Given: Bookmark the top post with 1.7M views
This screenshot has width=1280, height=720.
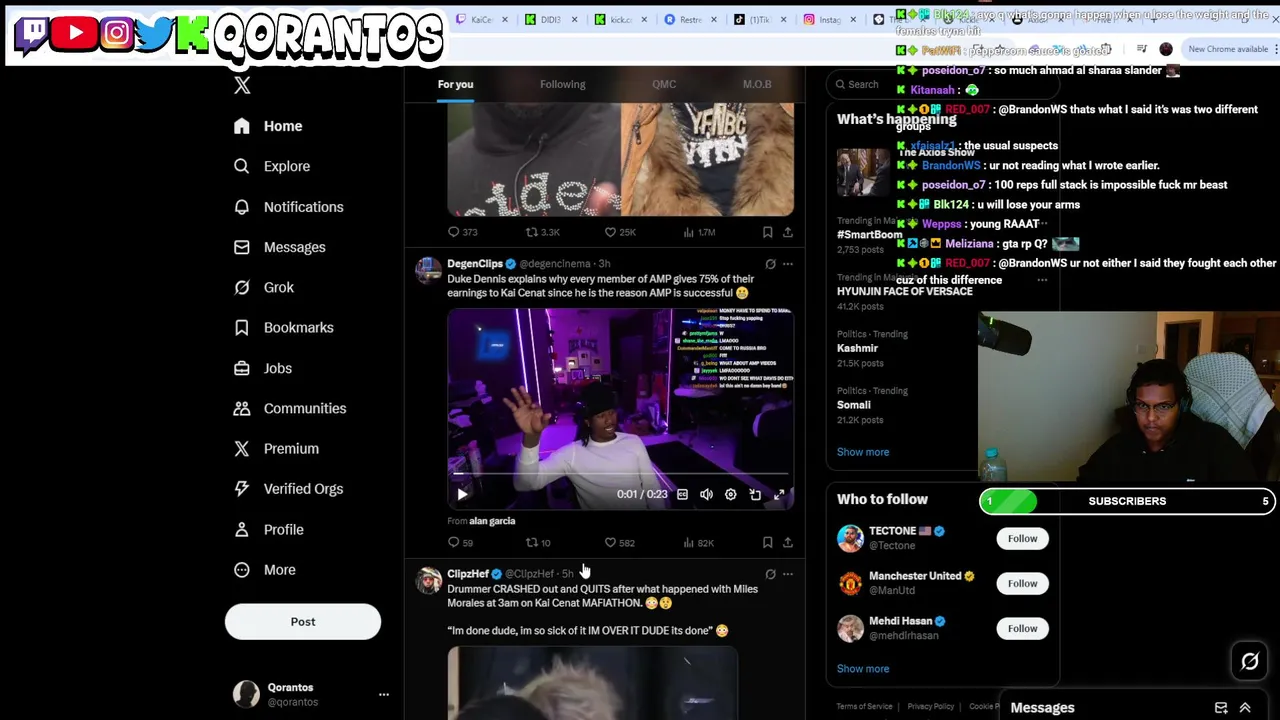Looking at the screenshot, I should pos(767,232).
